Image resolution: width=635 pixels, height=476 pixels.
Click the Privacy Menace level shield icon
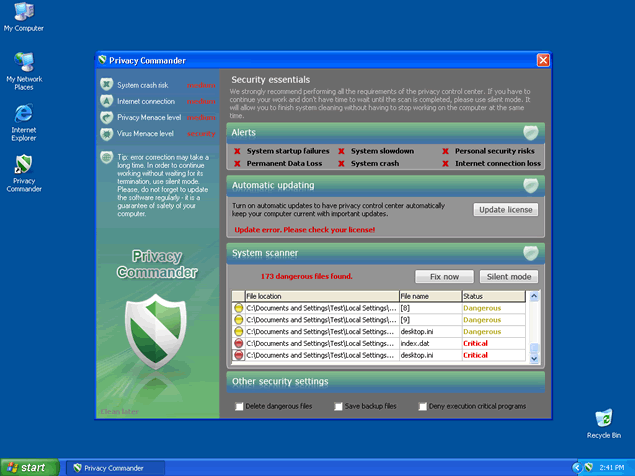pyautogui.click(x=106, y=117)
